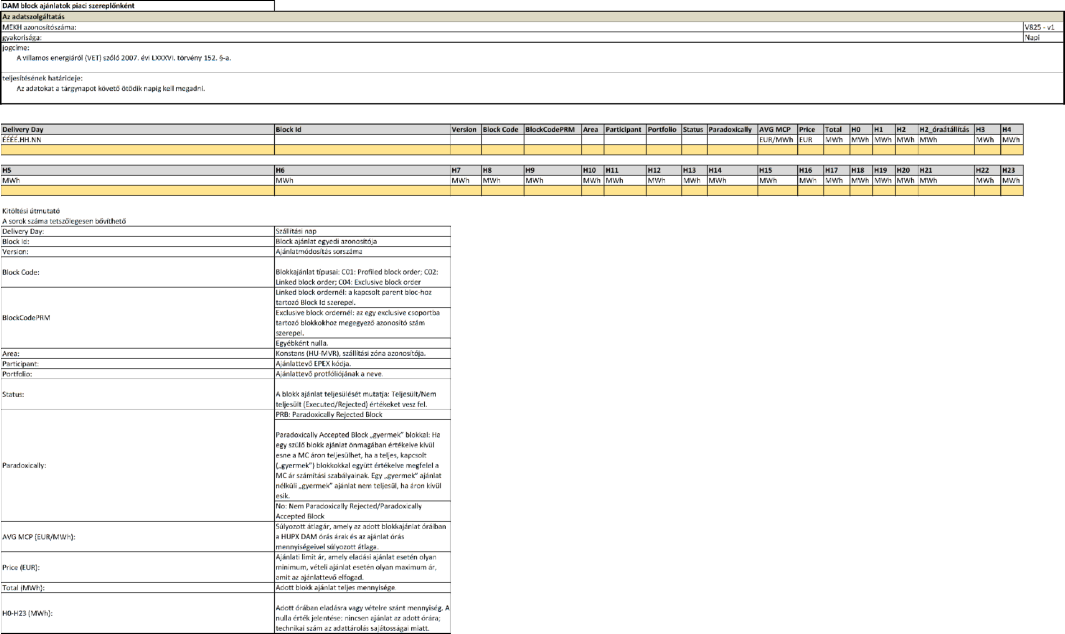Select the 'H2_óraátállítás' column header
Viewport: 1065px width, 634px height.
[945, 129]
